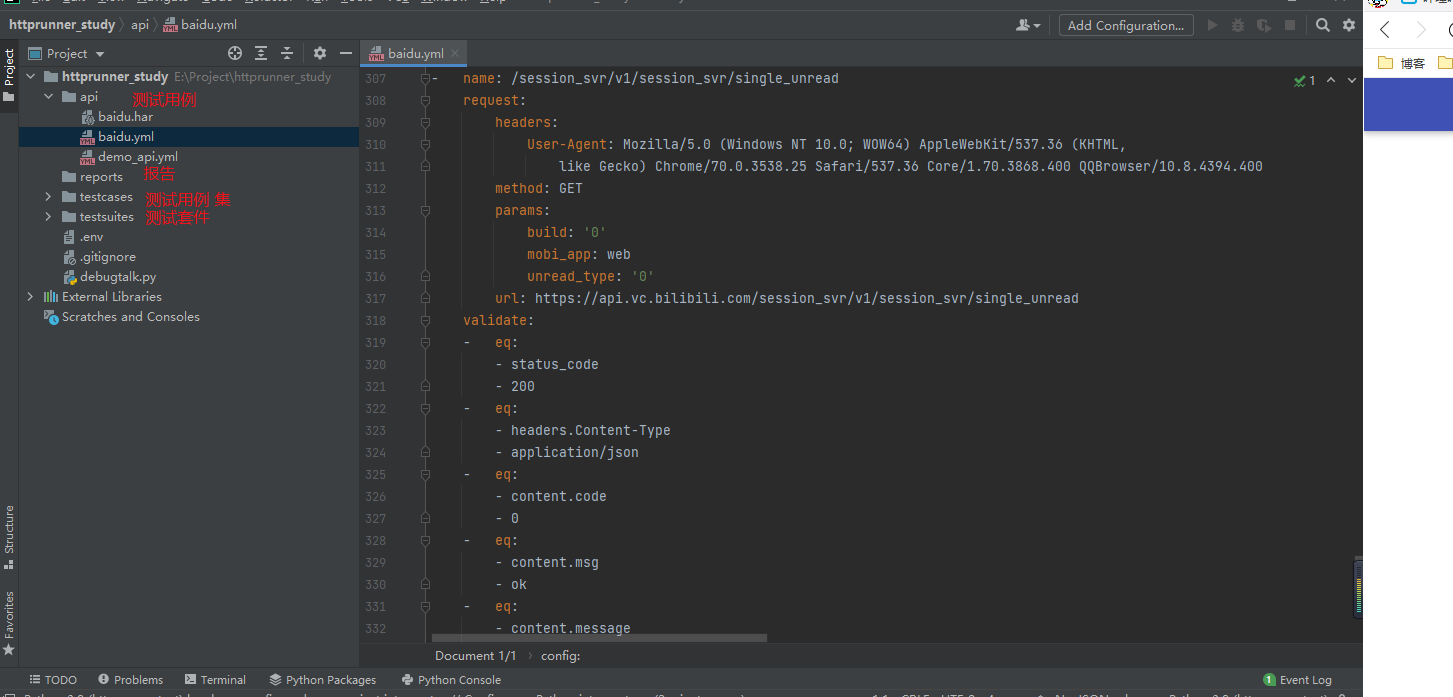Viewport: 1453px width, 697px height.
Task: Open the Event Log
Action: point(1298,680)
